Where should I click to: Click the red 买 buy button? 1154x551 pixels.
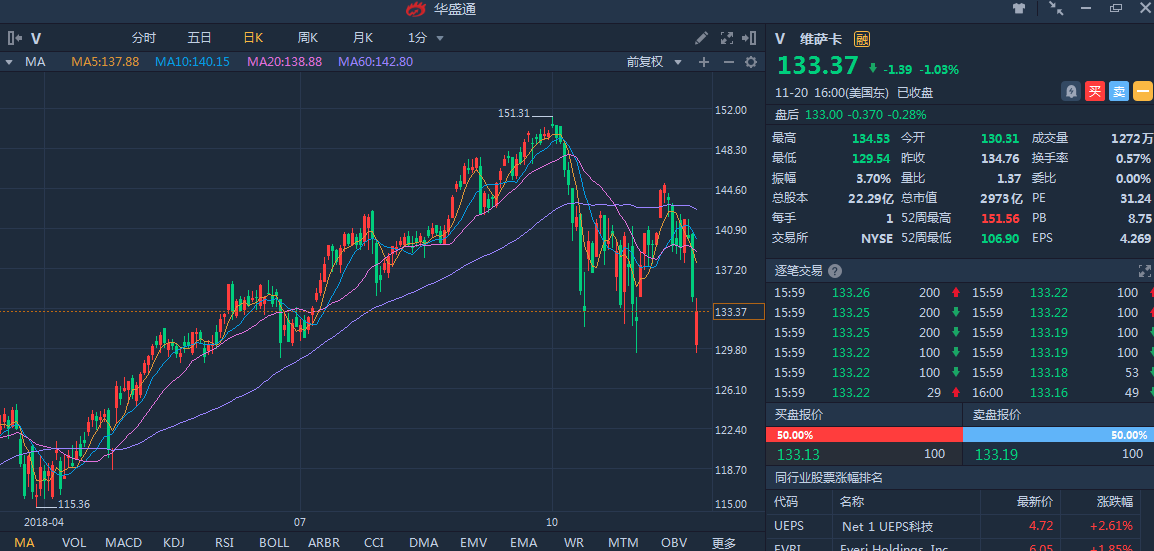tap(1095, 91)
